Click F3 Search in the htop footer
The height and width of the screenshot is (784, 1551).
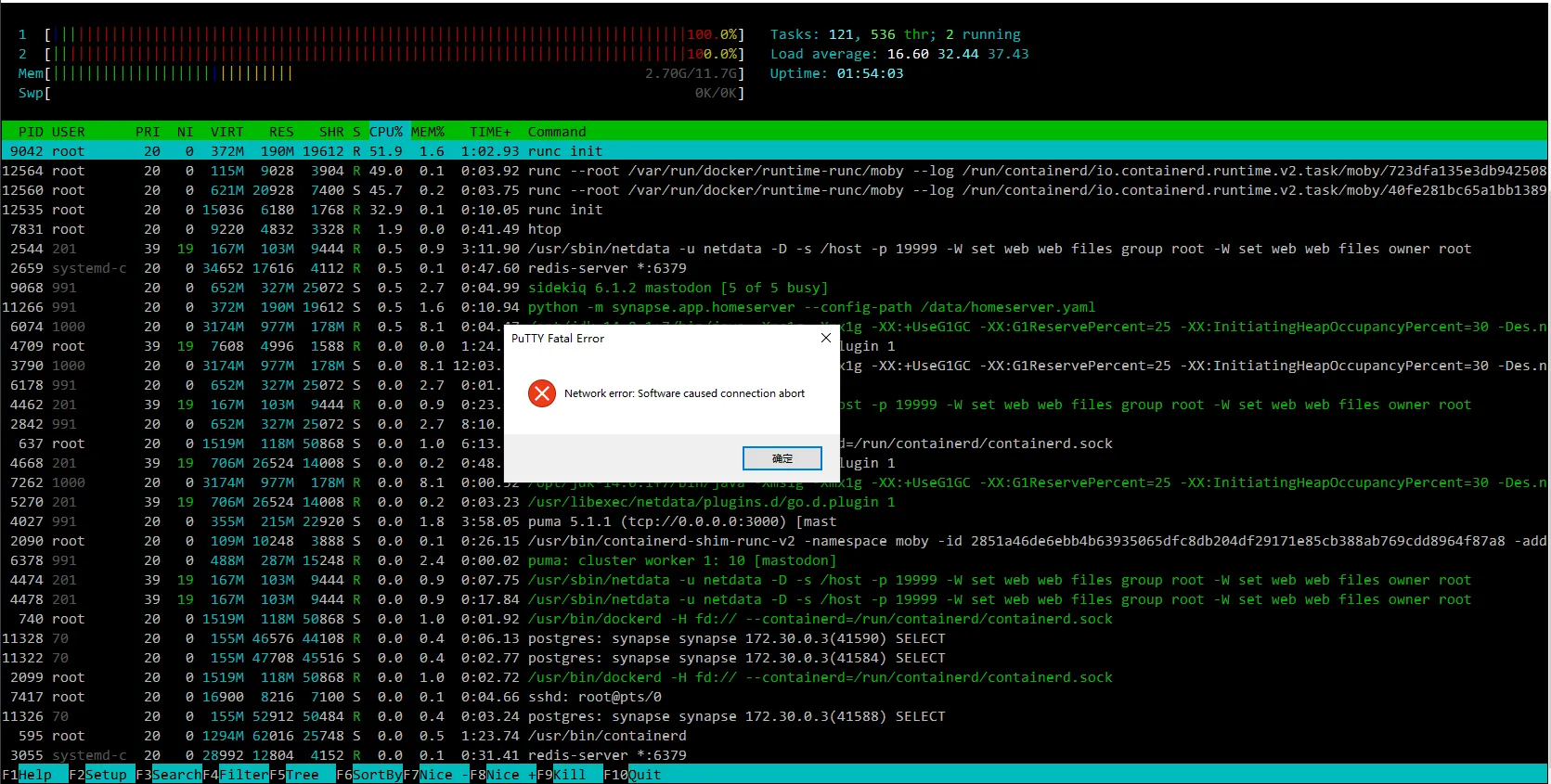pos(169,775)
